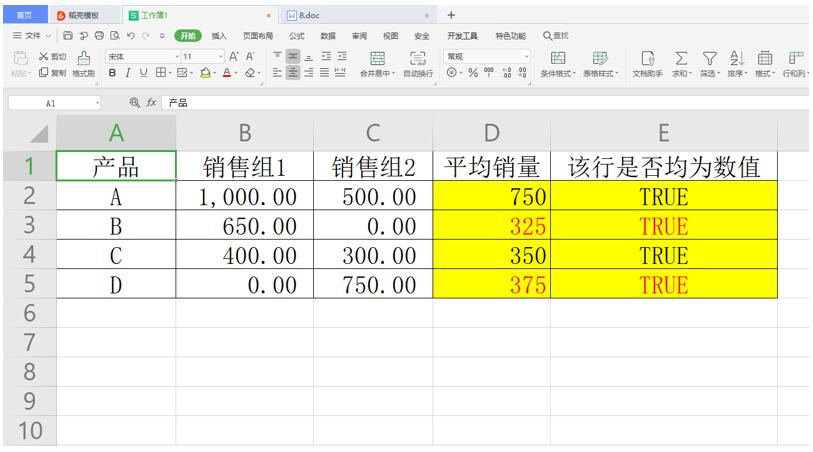Image resolution: width=813 pixels, height=452 pixels.
Task: Select row 3 header
Action: tap(30, 225)
